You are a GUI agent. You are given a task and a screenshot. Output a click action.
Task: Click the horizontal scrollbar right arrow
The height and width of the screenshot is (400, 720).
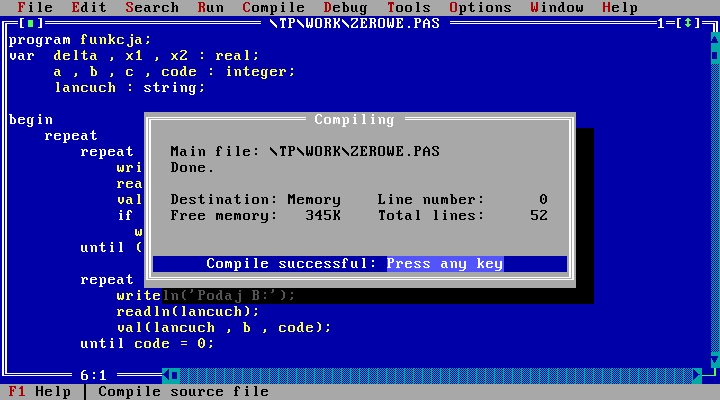(x=698, y=375)
